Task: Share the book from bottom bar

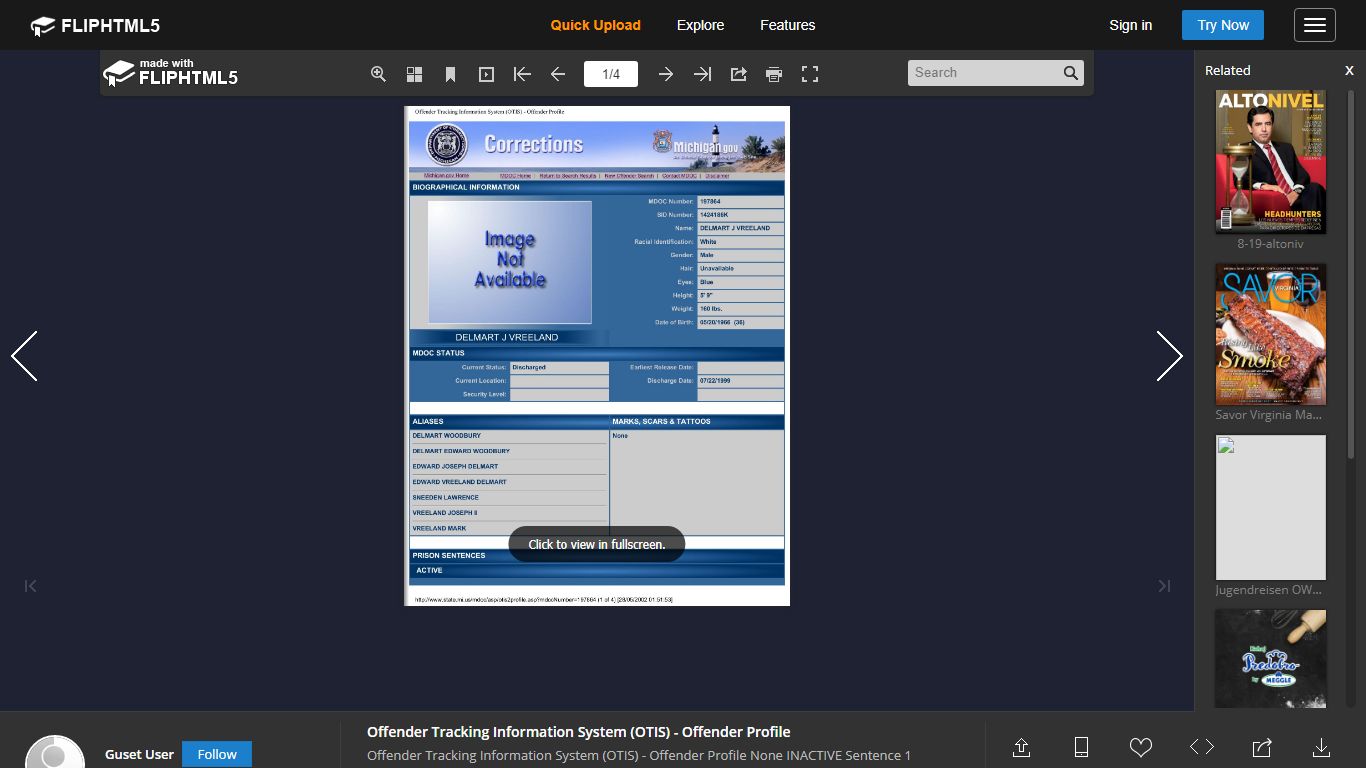Action: (1262, 747)
